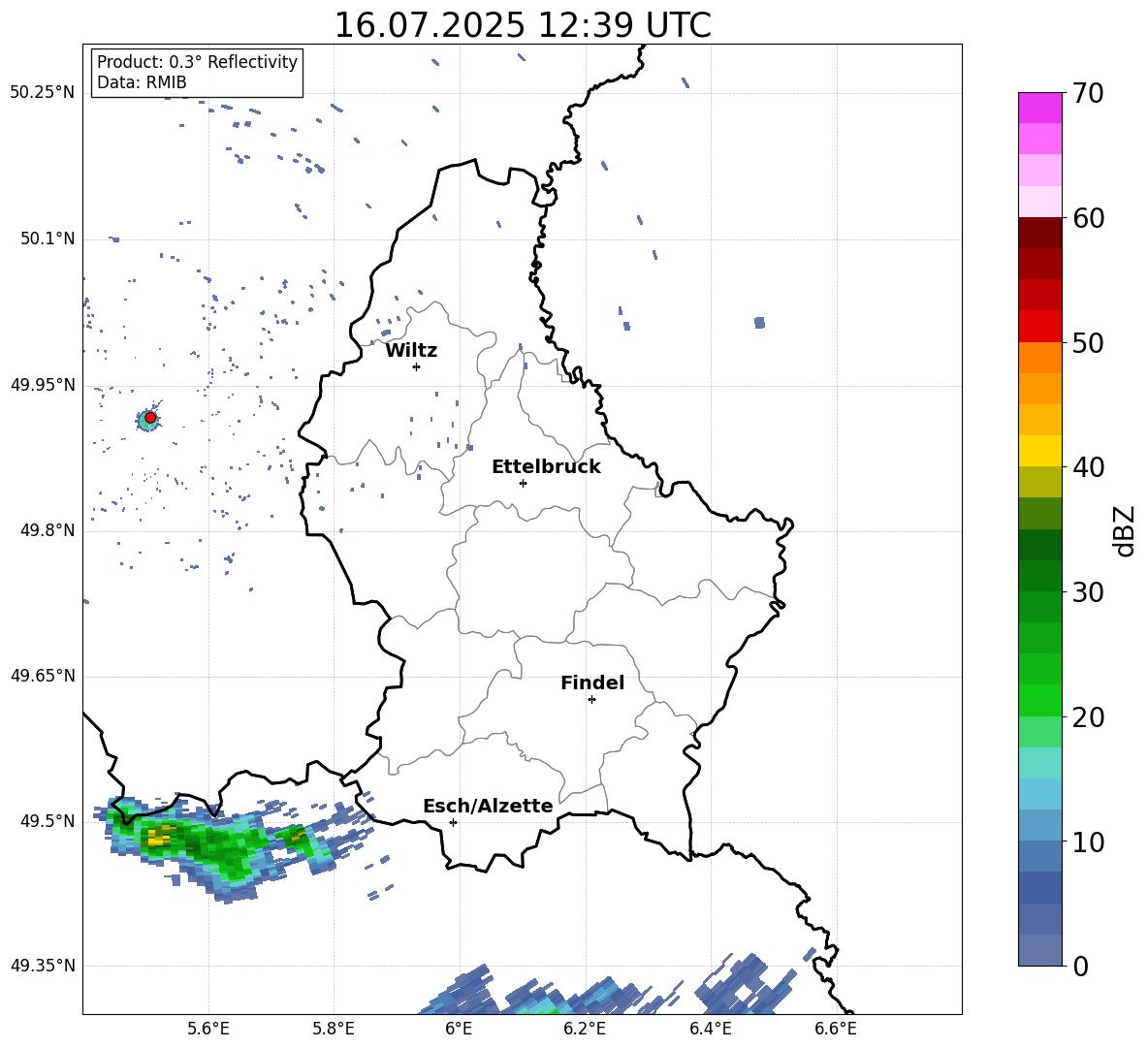Click the 0 tick on the colorbar
The image size is (1148, 1048).
coord(1079,966)
